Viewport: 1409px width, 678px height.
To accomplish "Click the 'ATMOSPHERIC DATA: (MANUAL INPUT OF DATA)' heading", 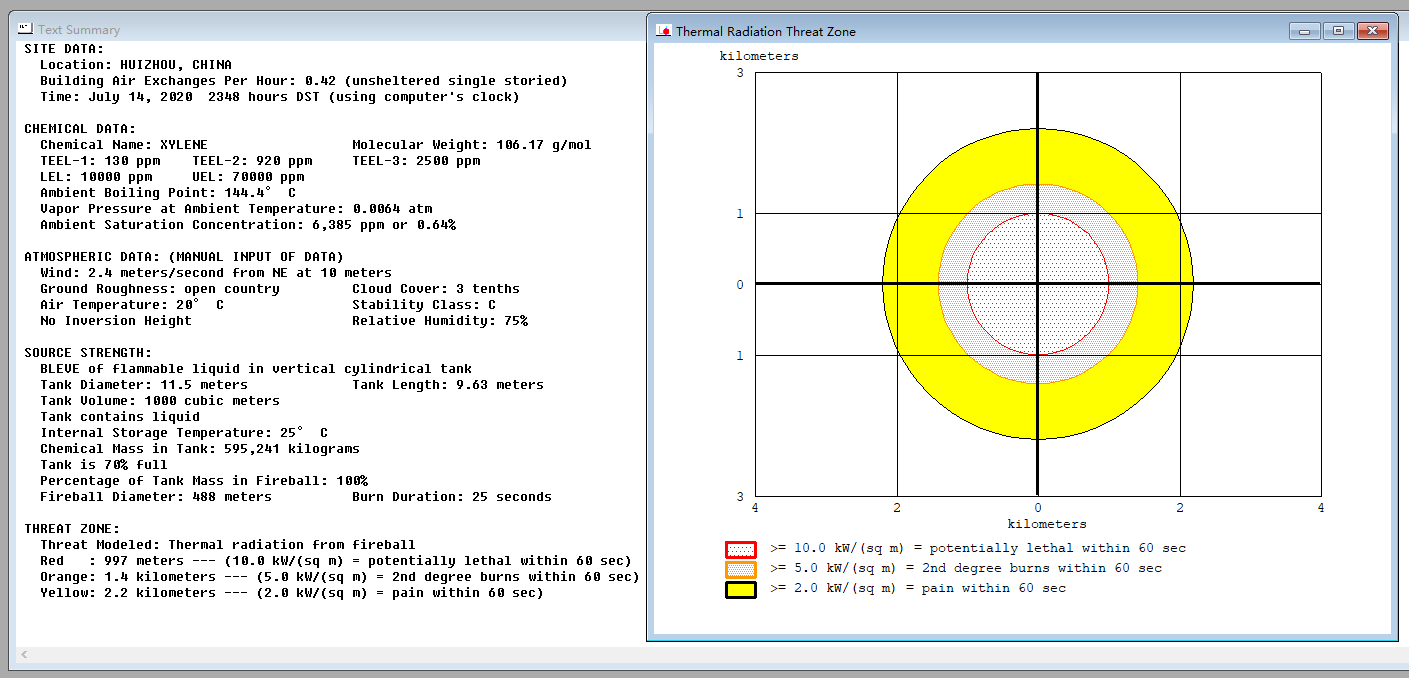I will 184,256.
